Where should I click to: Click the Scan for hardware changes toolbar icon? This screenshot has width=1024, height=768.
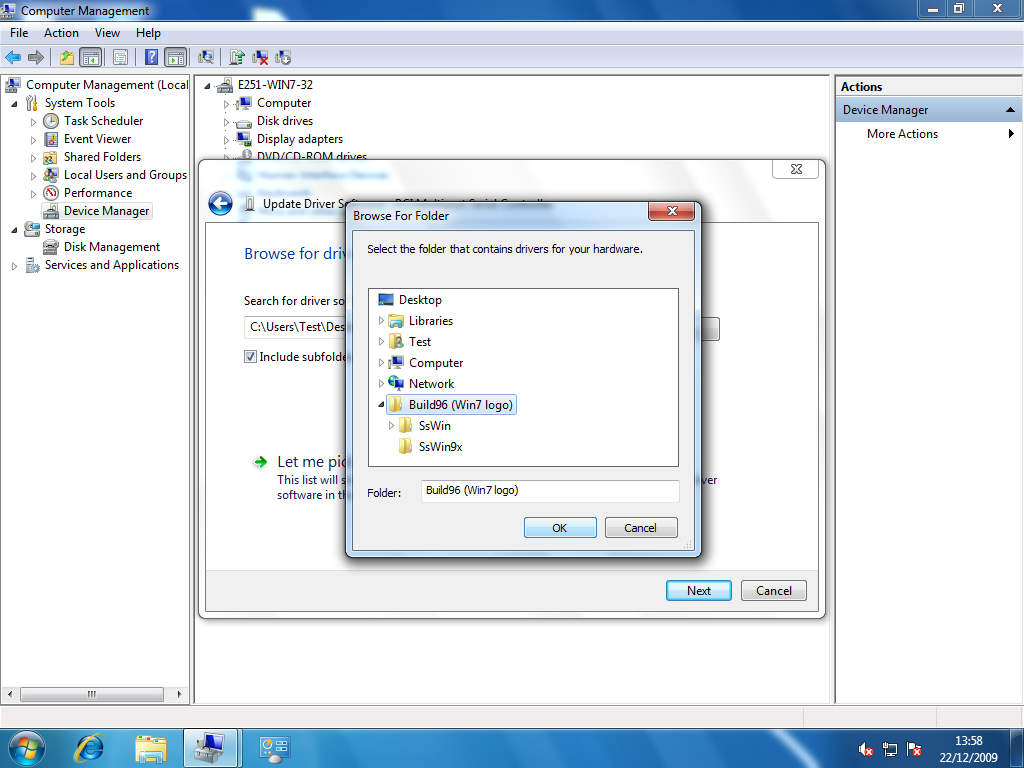[205, 57]
